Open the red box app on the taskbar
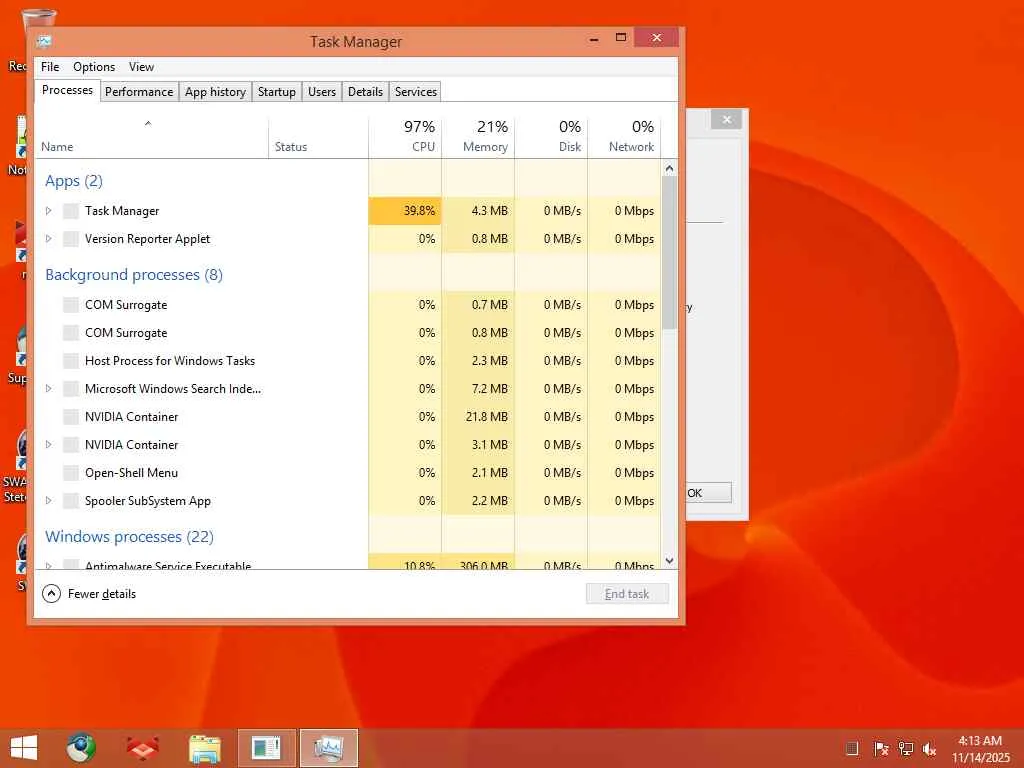Image resolution: width=1024 pixels, height=768 pixels. click(x=142, y=748)
